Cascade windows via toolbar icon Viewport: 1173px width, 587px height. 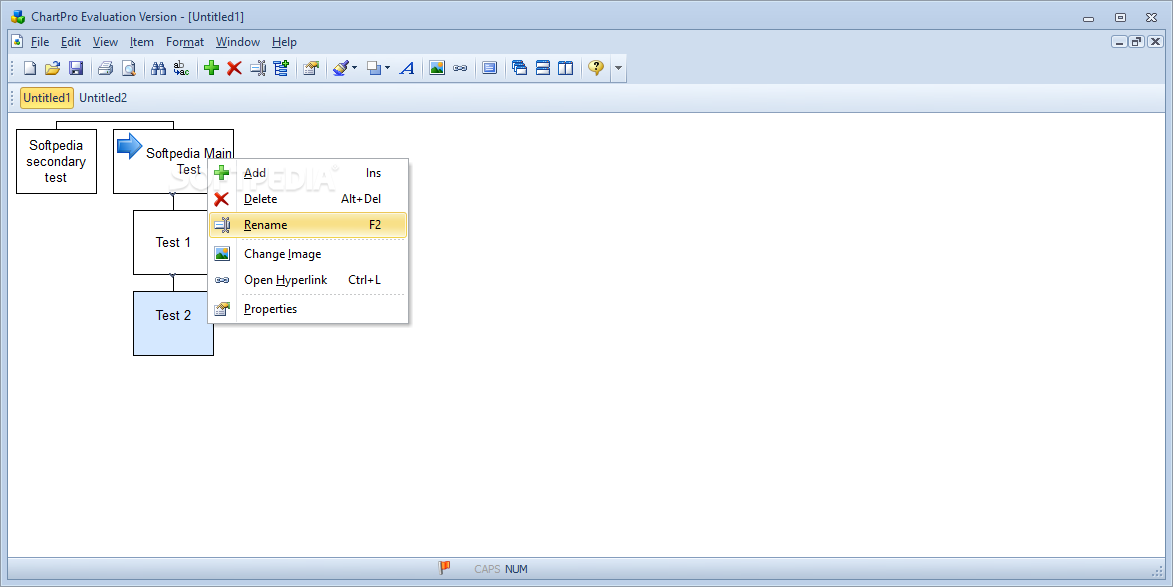520,68
